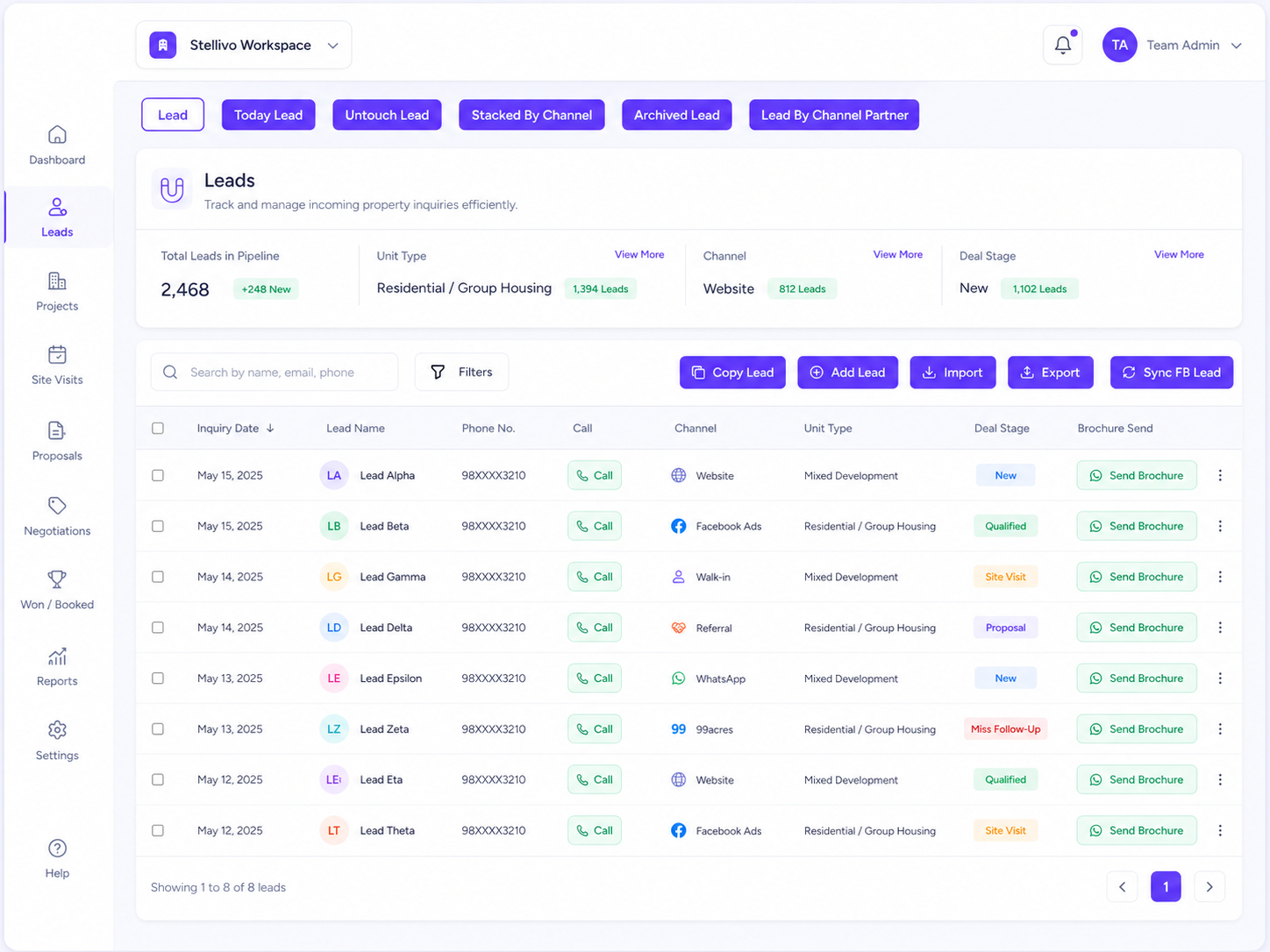Click the Sync FB Lead button

point(1172,373)
